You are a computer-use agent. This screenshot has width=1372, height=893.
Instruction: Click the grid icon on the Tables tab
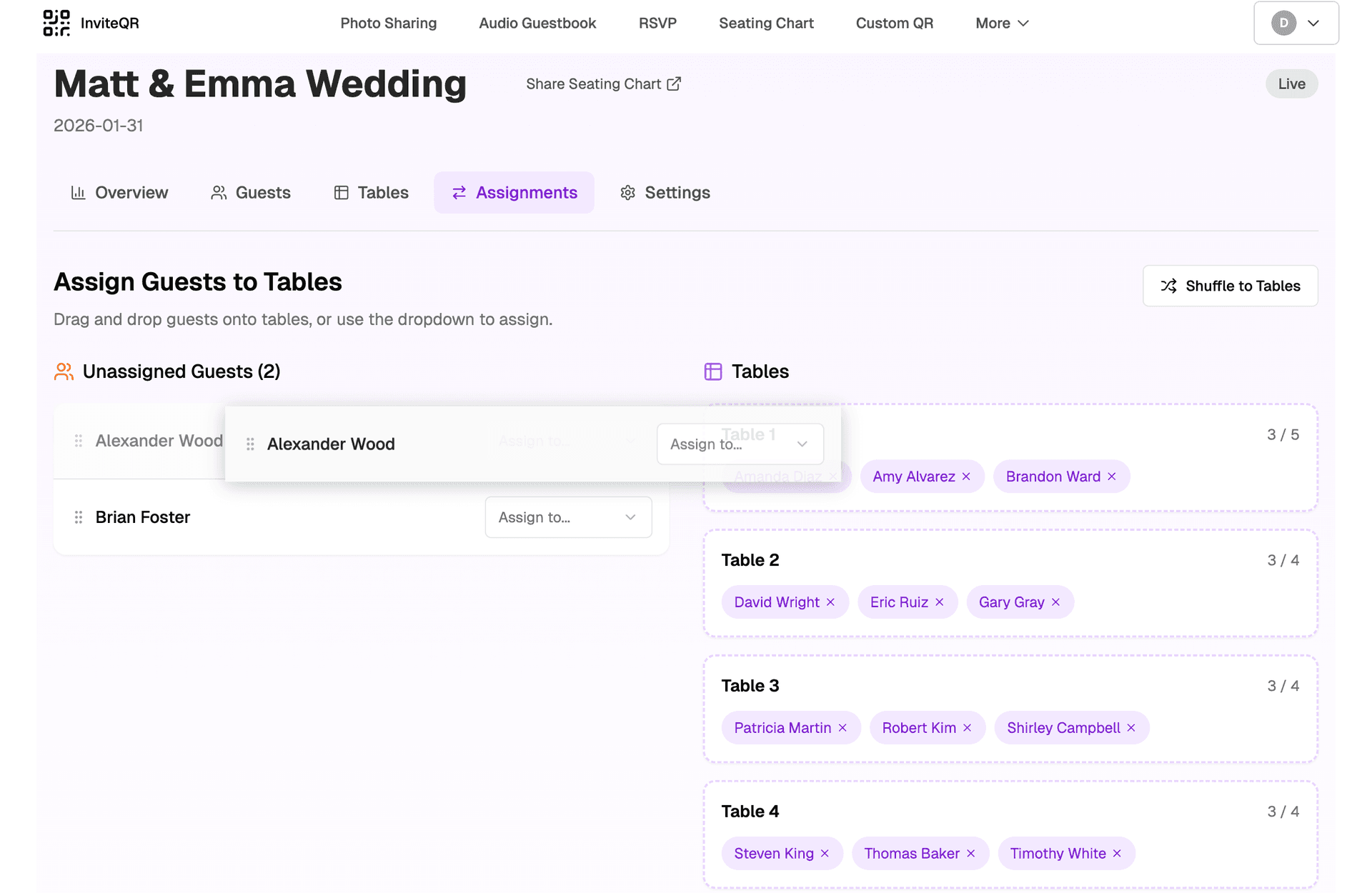(x=341, y=192)
